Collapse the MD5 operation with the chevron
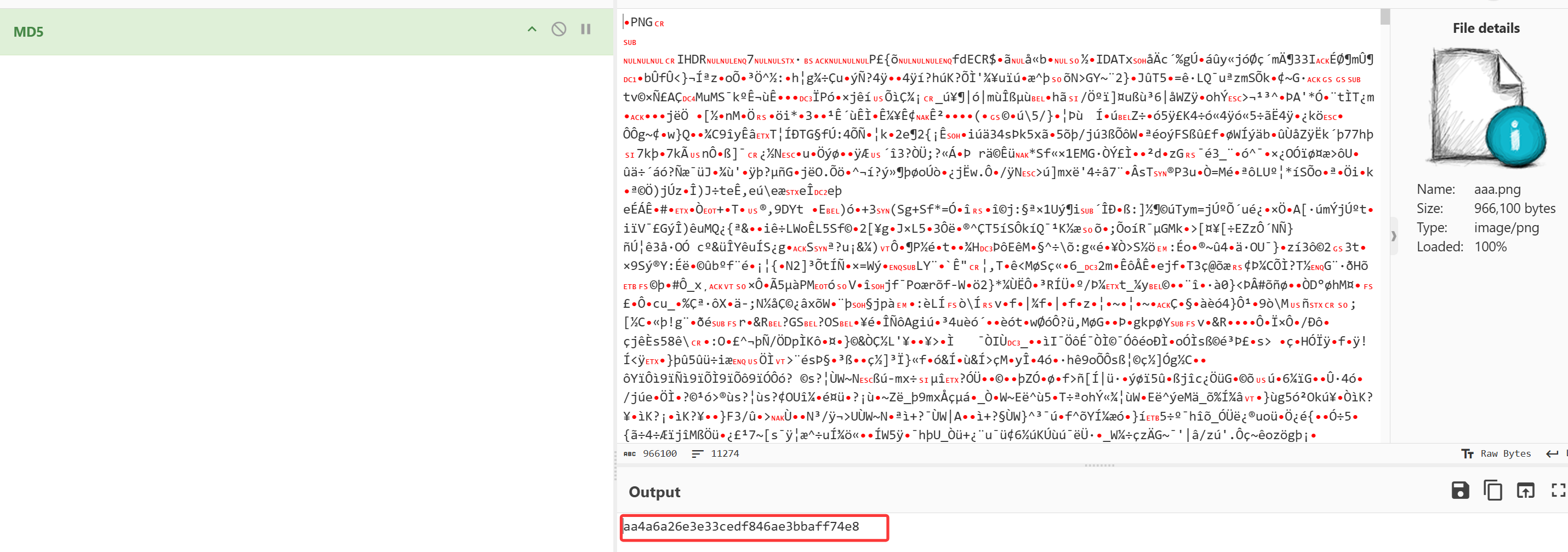This screenshot has width=1568, height=552. coord(532,29)
